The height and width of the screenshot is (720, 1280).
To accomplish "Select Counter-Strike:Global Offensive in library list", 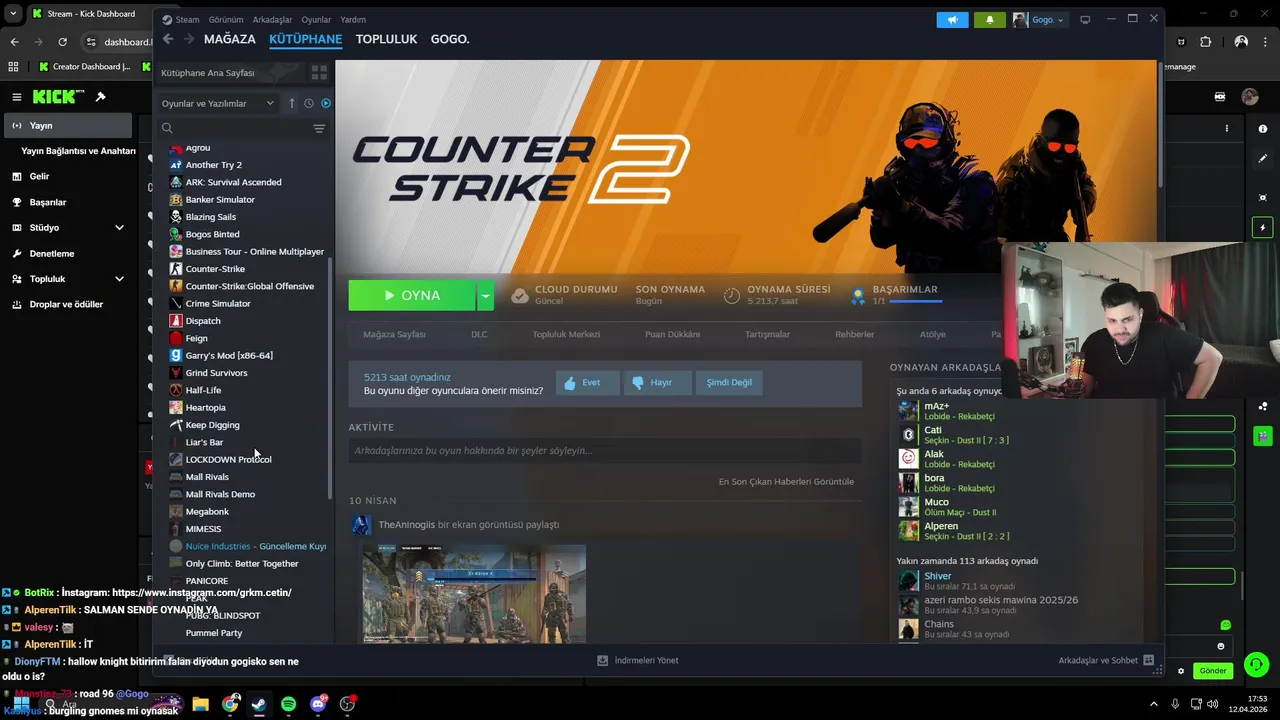I will coord(249,286).
